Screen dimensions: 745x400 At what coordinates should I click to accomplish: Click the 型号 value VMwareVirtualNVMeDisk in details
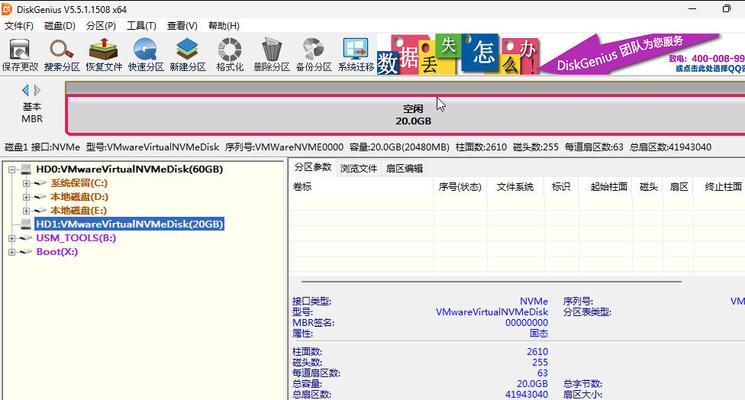click(492, 312)
